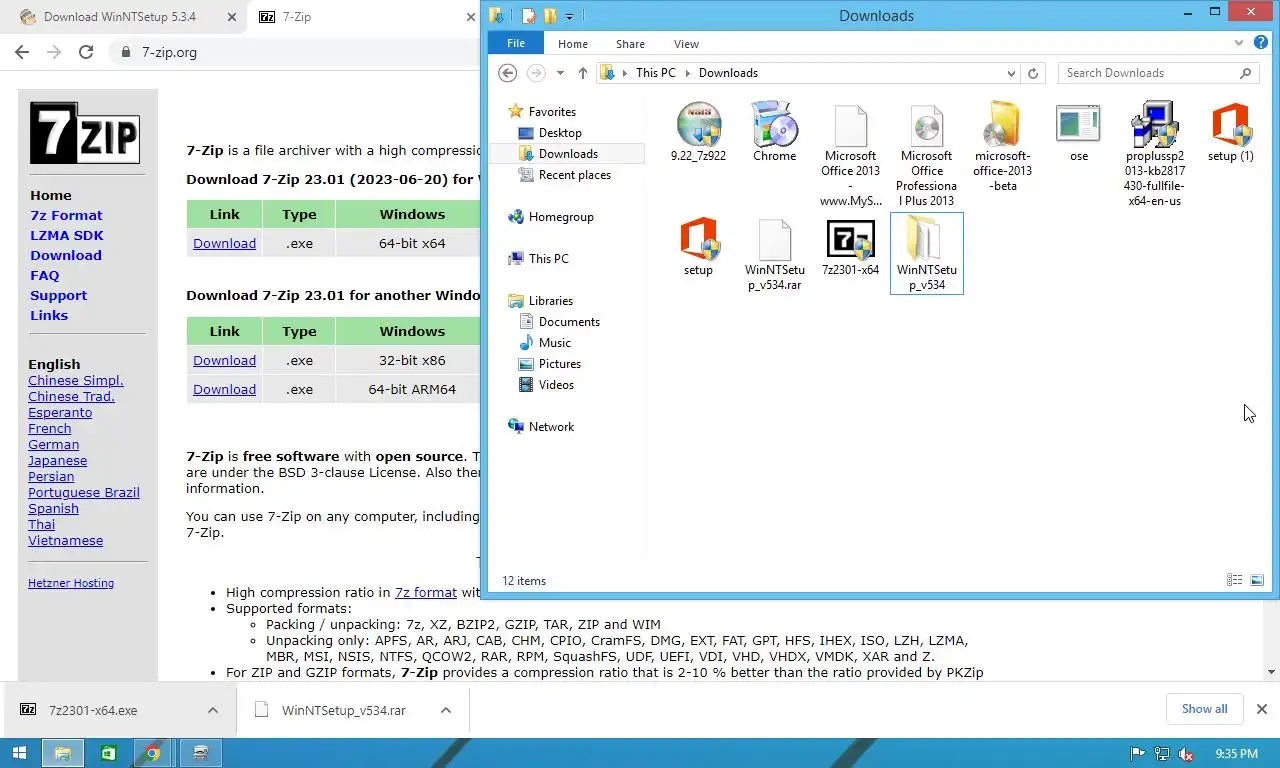The image size is (1280, 768).
Task: Open the Customize Quick Access Toolbar dropdown
Action: click(569, 16)
